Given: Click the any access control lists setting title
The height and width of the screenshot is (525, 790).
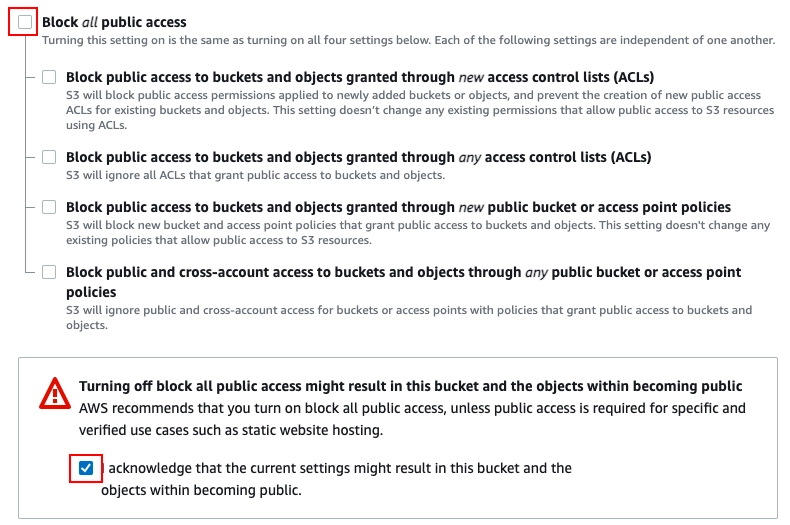Looking at the screenshot, I should click(x=358, y=157).
